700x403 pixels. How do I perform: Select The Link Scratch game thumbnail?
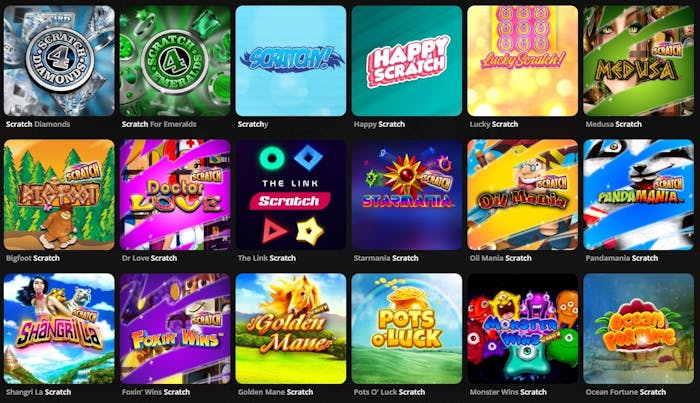(x=291, y=195)
